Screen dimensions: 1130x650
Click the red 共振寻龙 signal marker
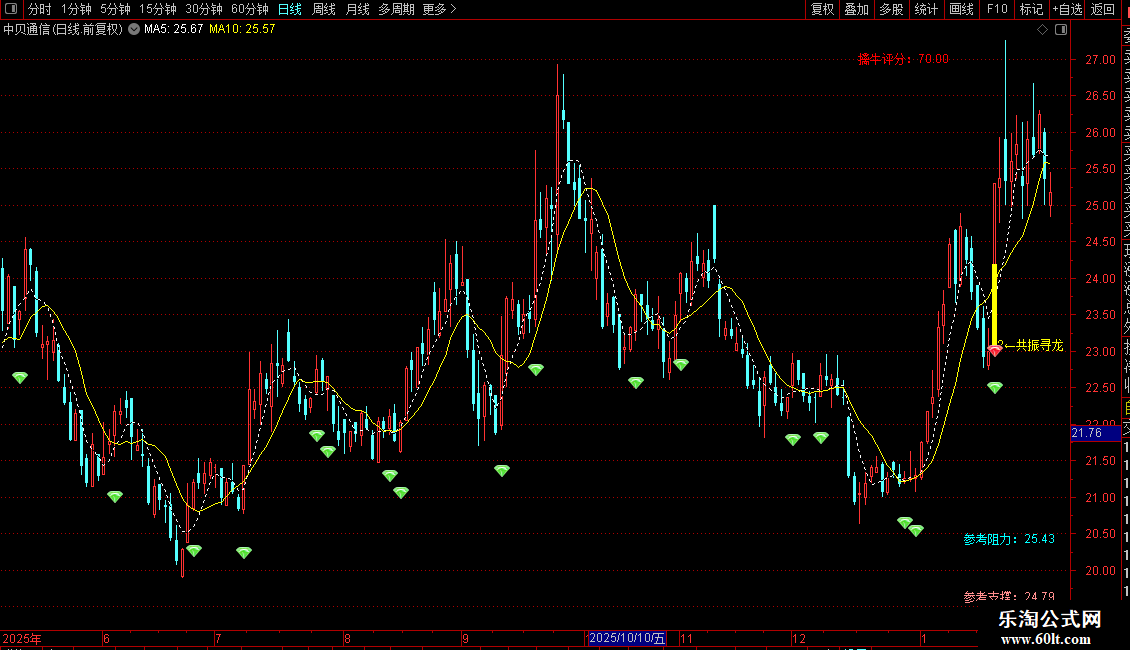pos(995,351)
